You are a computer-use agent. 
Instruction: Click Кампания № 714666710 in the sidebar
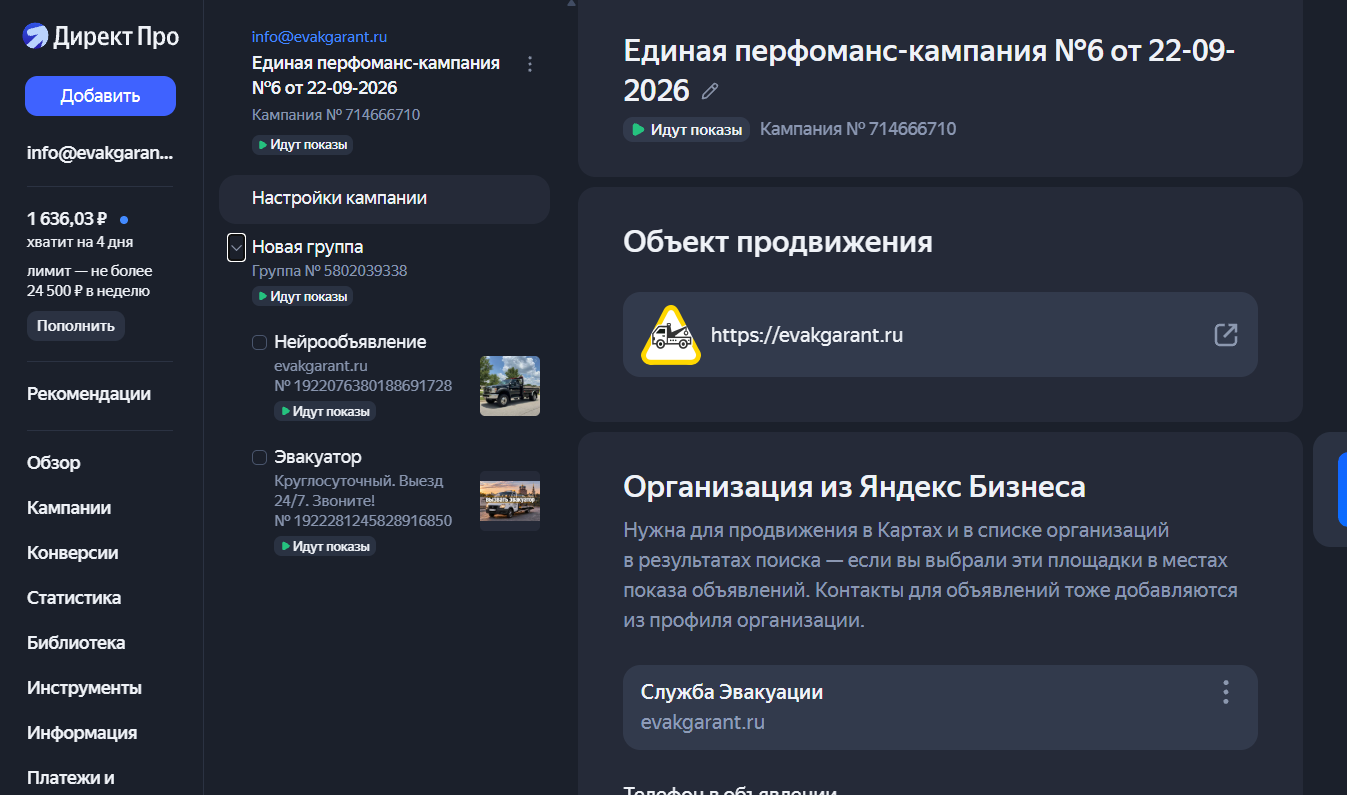[x=336, y=115]
